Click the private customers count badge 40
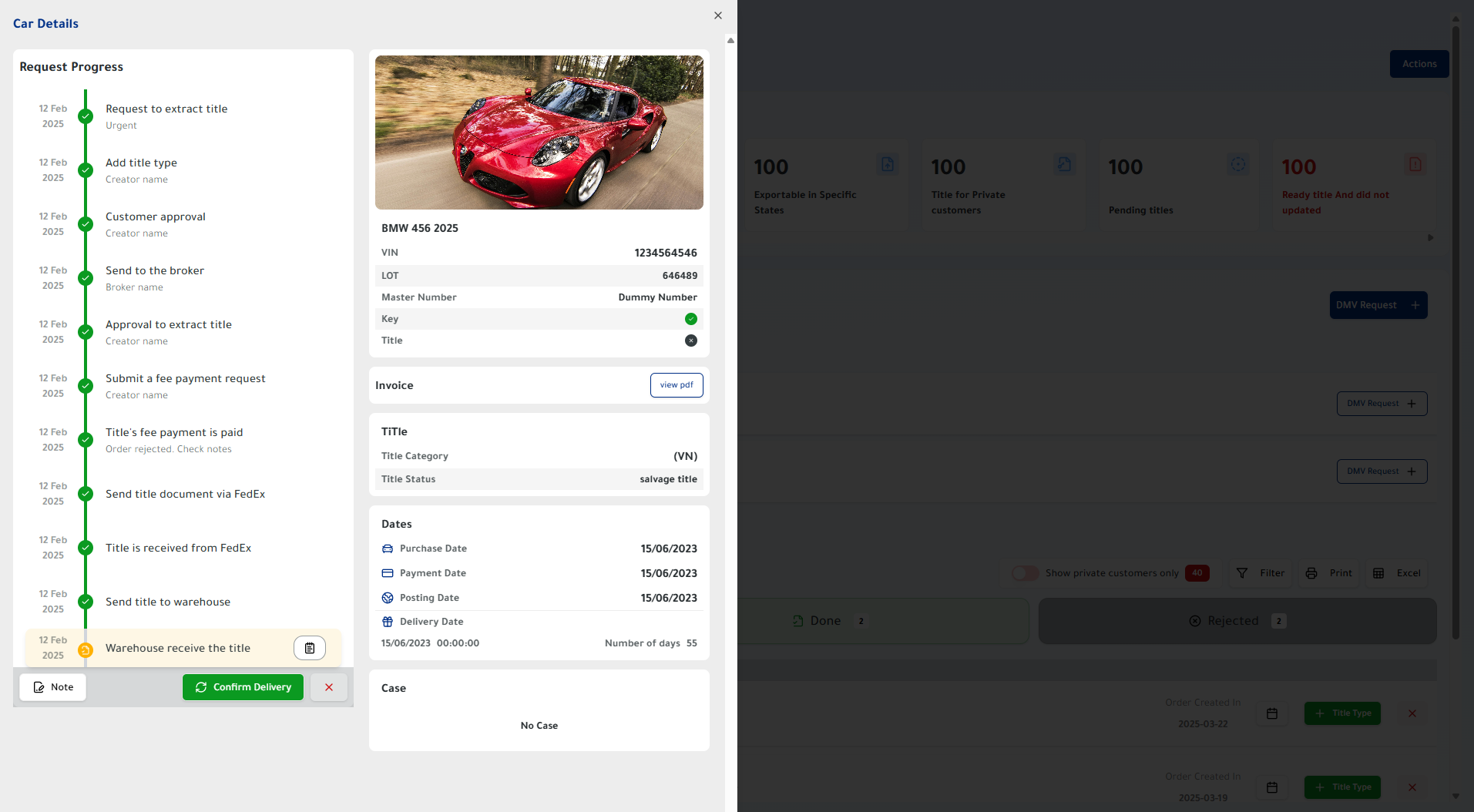This screenshot has height=812, width=1474. (x=1197, y=573)
